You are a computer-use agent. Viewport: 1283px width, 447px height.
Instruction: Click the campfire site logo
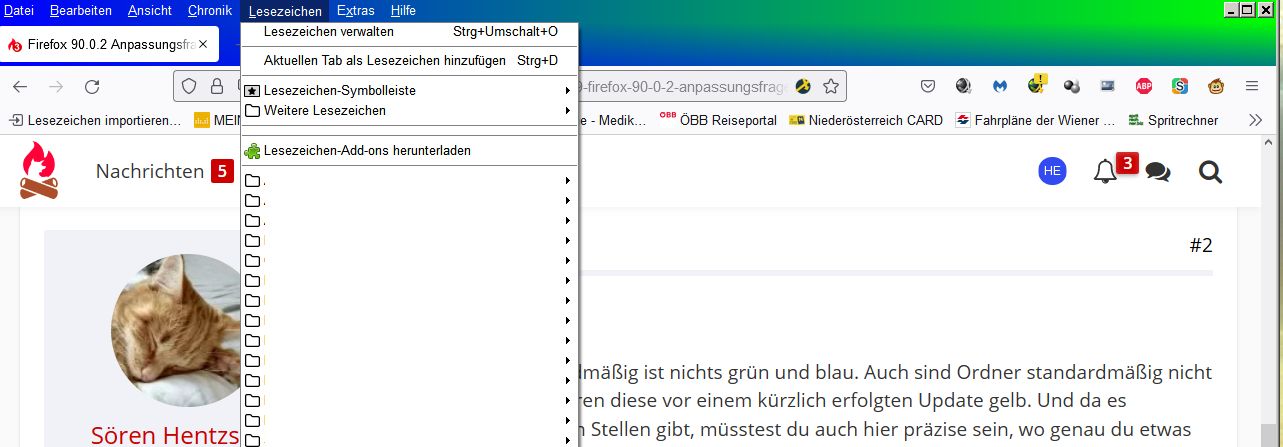click(x=39, y=170)
